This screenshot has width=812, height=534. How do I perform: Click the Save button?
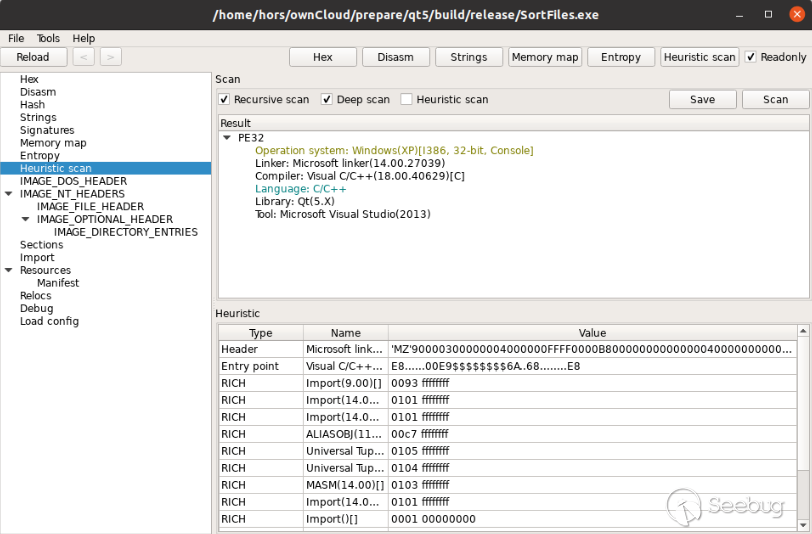pyautogui.click(x=702, y=99)
